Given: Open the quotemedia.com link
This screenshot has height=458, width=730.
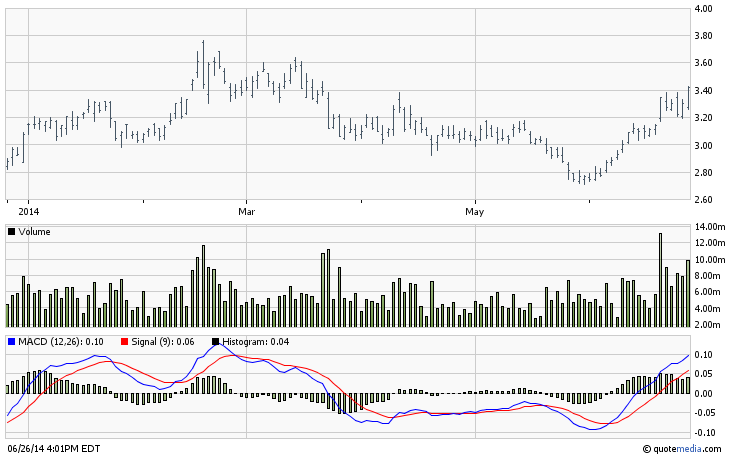Looking at the screenshot, I should coord(682,449).
